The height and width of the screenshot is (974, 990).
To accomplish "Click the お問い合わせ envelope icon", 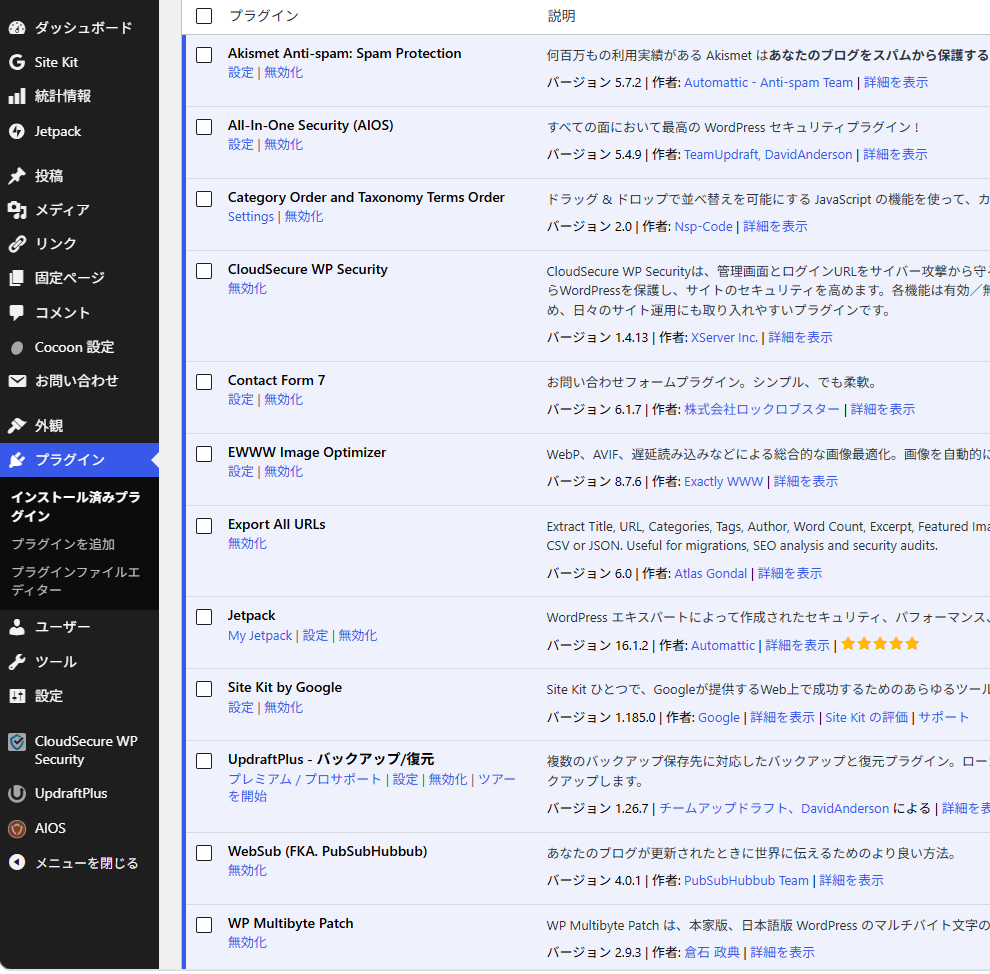I will click(x=17, y=381).
